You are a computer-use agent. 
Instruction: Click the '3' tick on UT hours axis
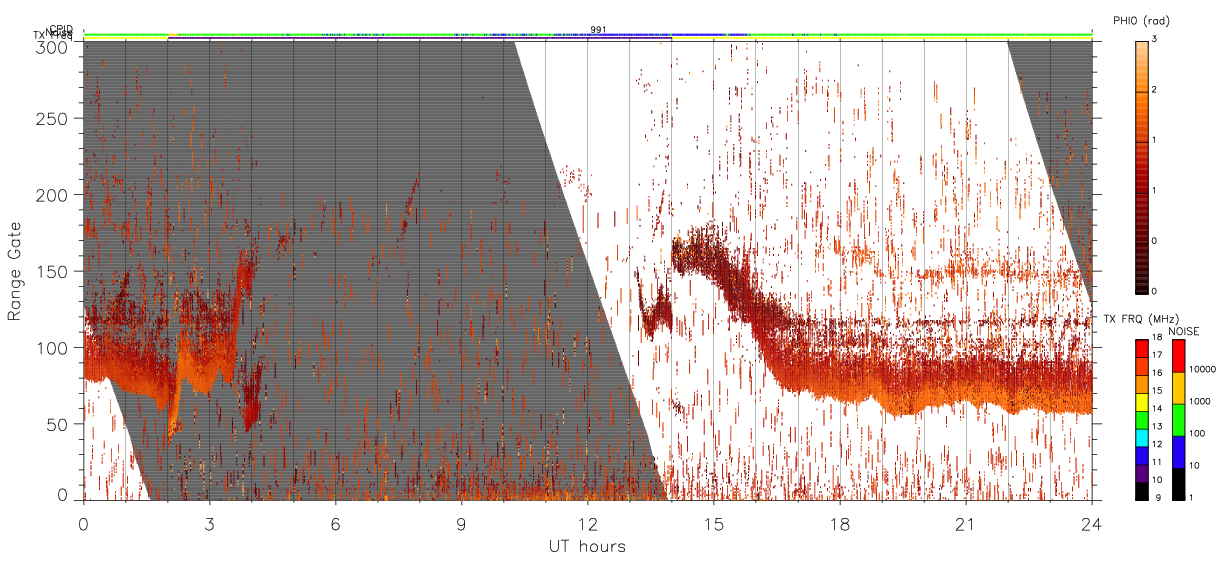pos(209,524)
